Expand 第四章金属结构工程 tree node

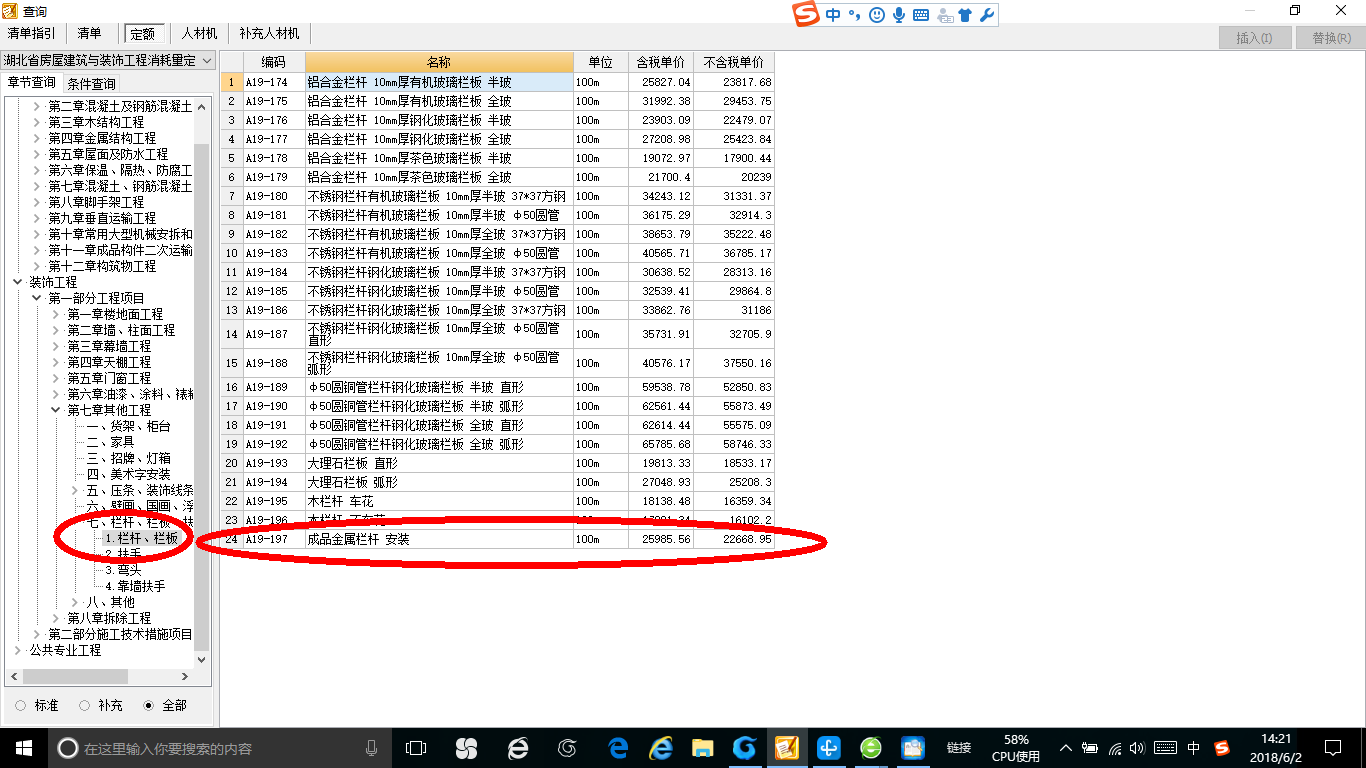pyautogui.click(x=37, y=138)
